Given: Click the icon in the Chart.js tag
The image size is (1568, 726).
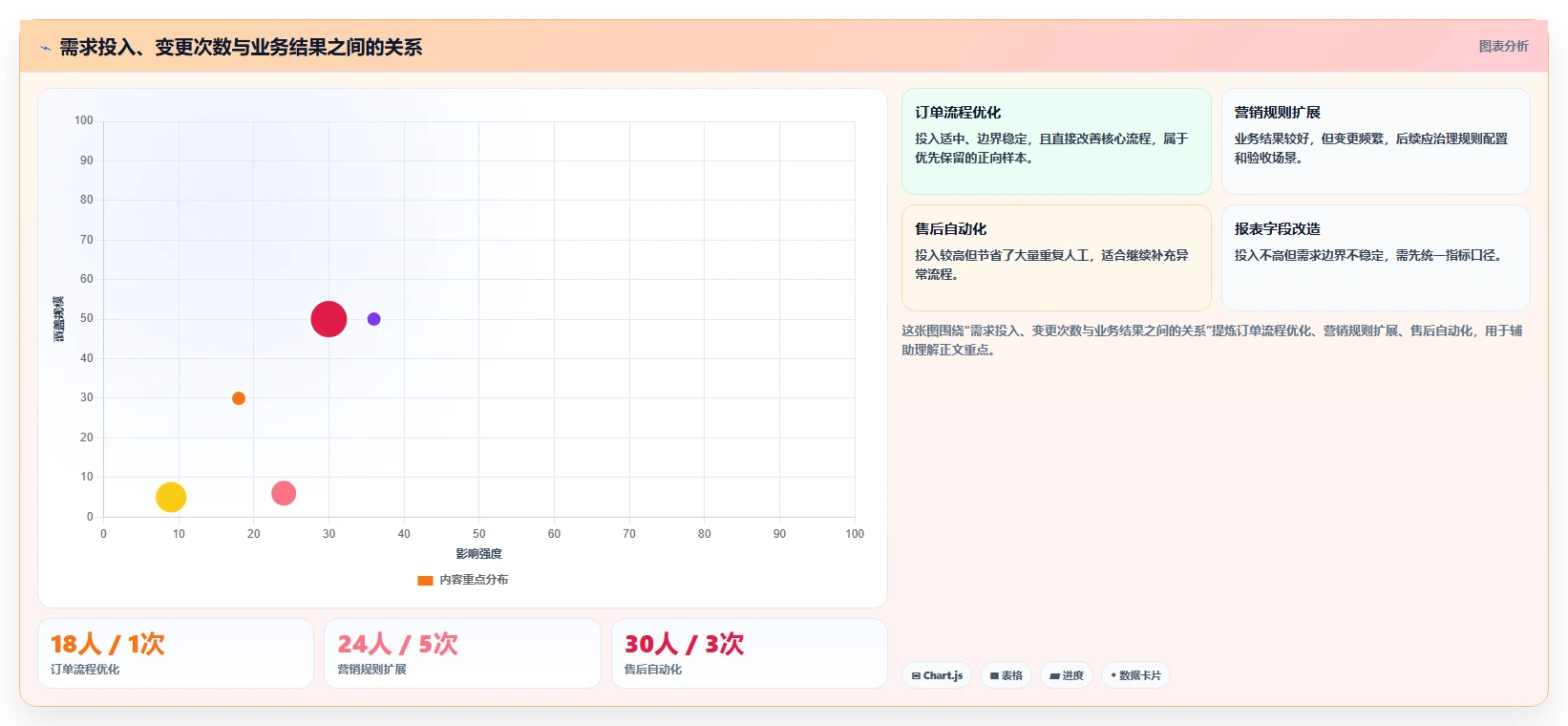Looking at the screenshot, I should (x=916, y=675).
